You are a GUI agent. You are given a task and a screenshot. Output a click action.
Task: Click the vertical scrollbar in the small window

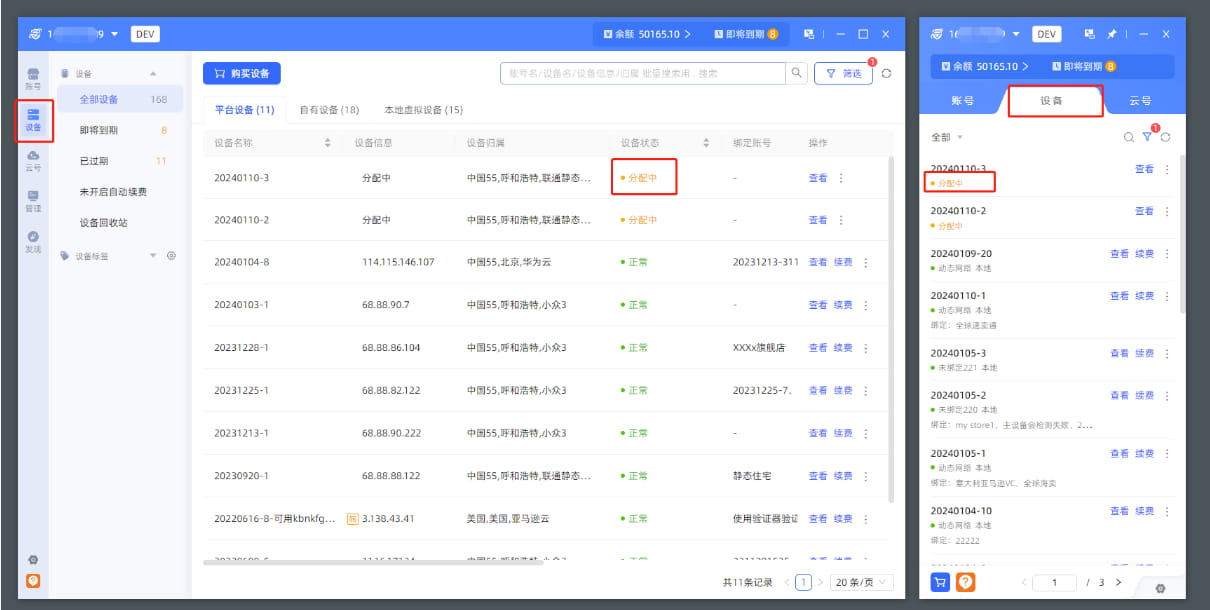click(1181, 235)
